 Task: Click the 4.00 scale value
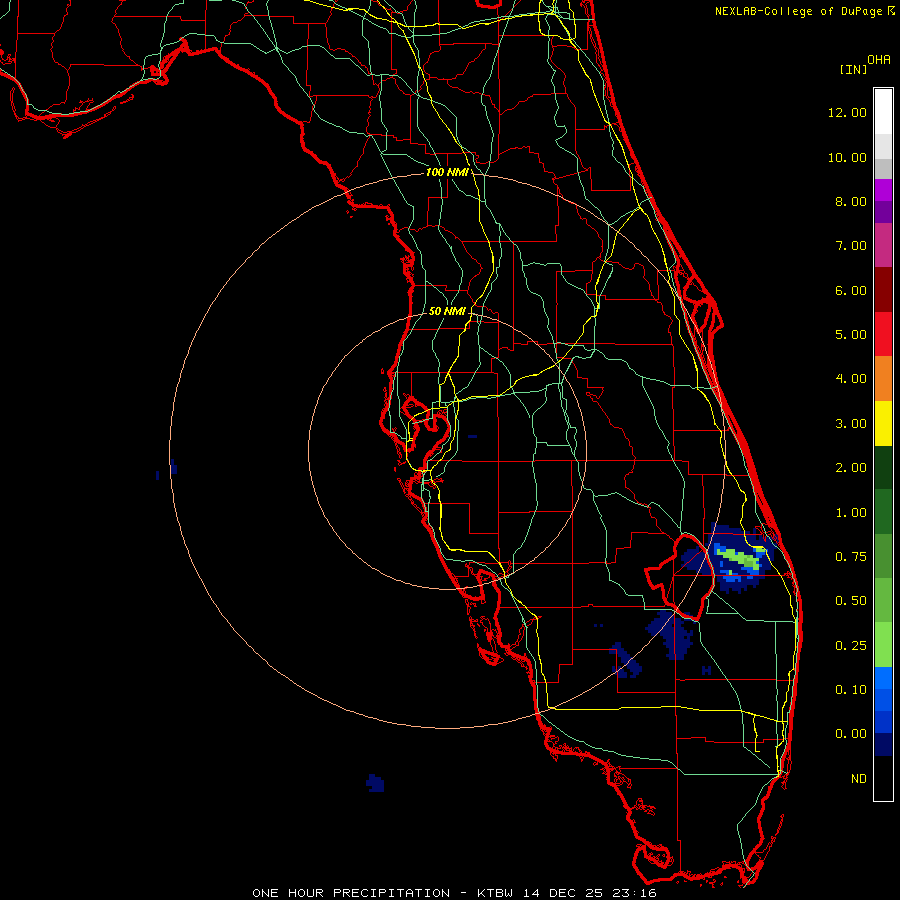coord(851,379)
